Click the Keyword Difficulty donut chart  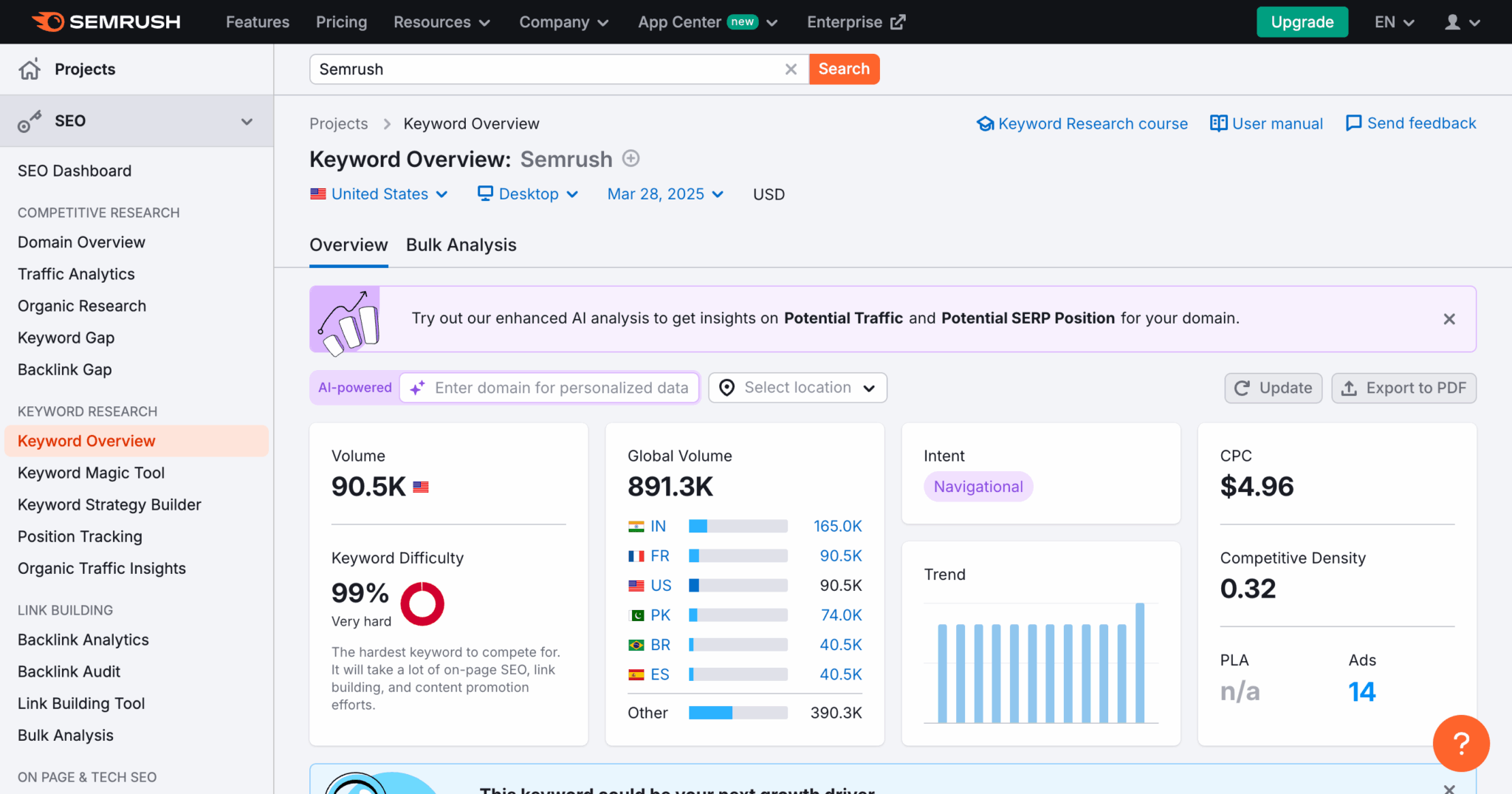point(422,603)
